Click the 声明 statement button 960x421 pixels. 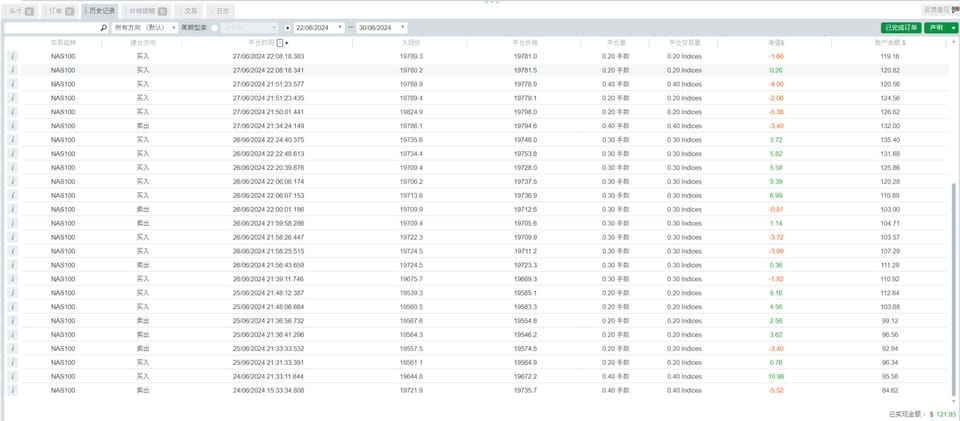coord(936,28)
